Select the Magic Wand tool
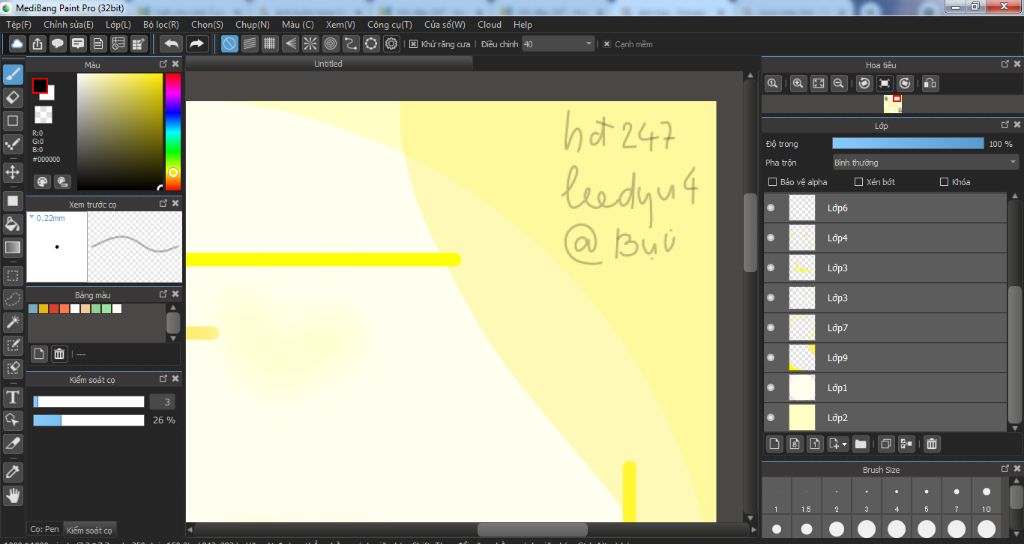 pos(12,323)
